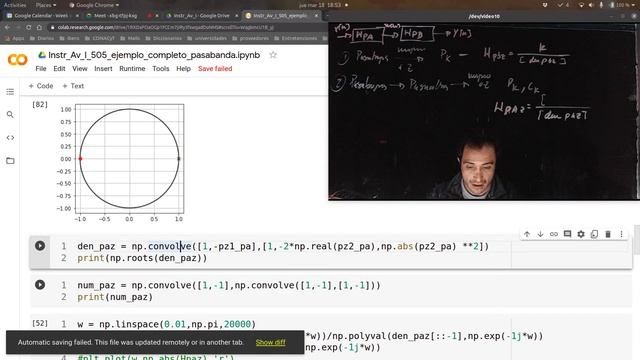Open the Diarios bookmark folder
The image size is (640, 360).
pos(42,38)
